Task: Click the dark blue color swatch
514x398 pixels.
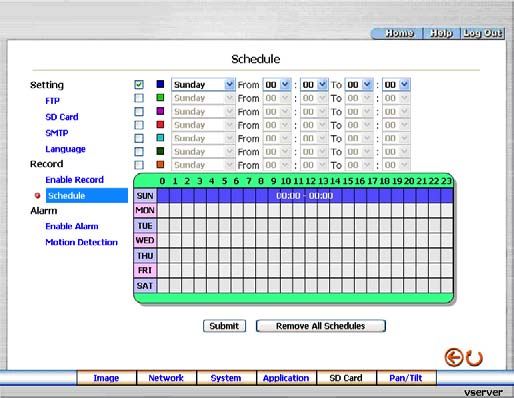Action: [x=160, y=84]
